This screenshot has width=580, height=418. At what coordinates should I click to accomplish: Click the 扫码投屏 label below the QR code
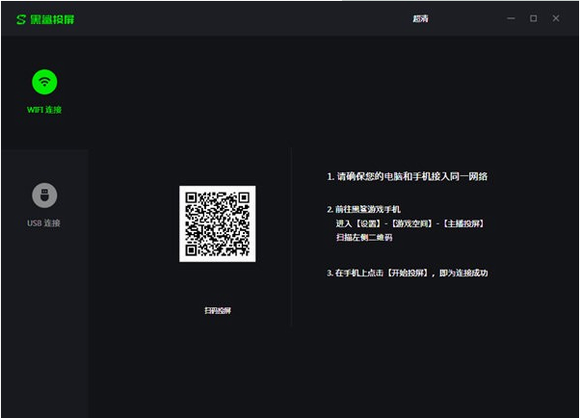click(x=218, y=310)
